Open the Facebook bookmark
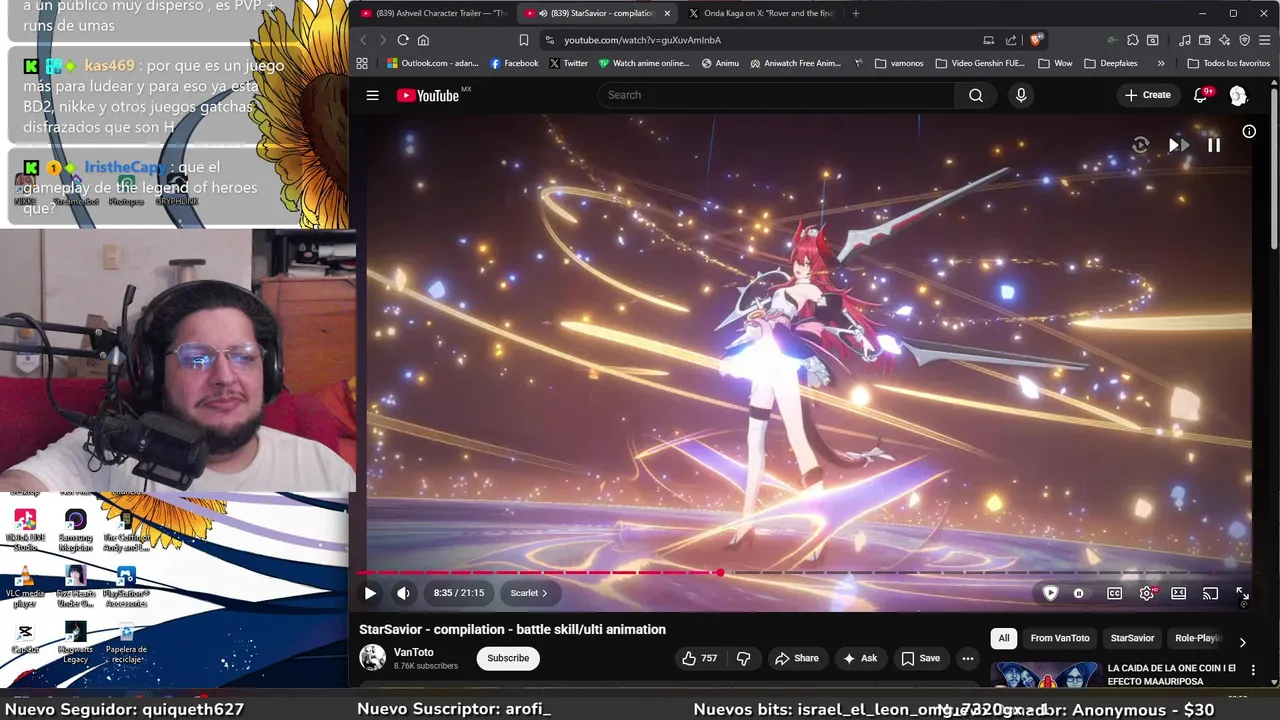The width and height of the screenshot is (1280, 720). pos(514,63)
